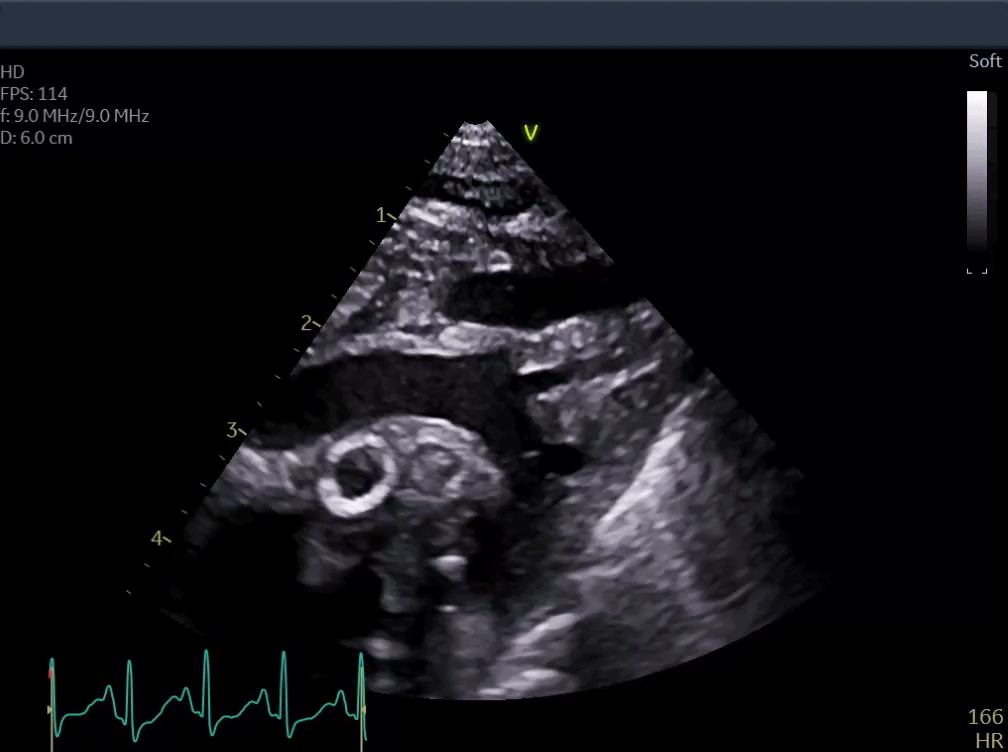
Task: Click the FPS: 114 readout
Action: click(x=34, y=94)
